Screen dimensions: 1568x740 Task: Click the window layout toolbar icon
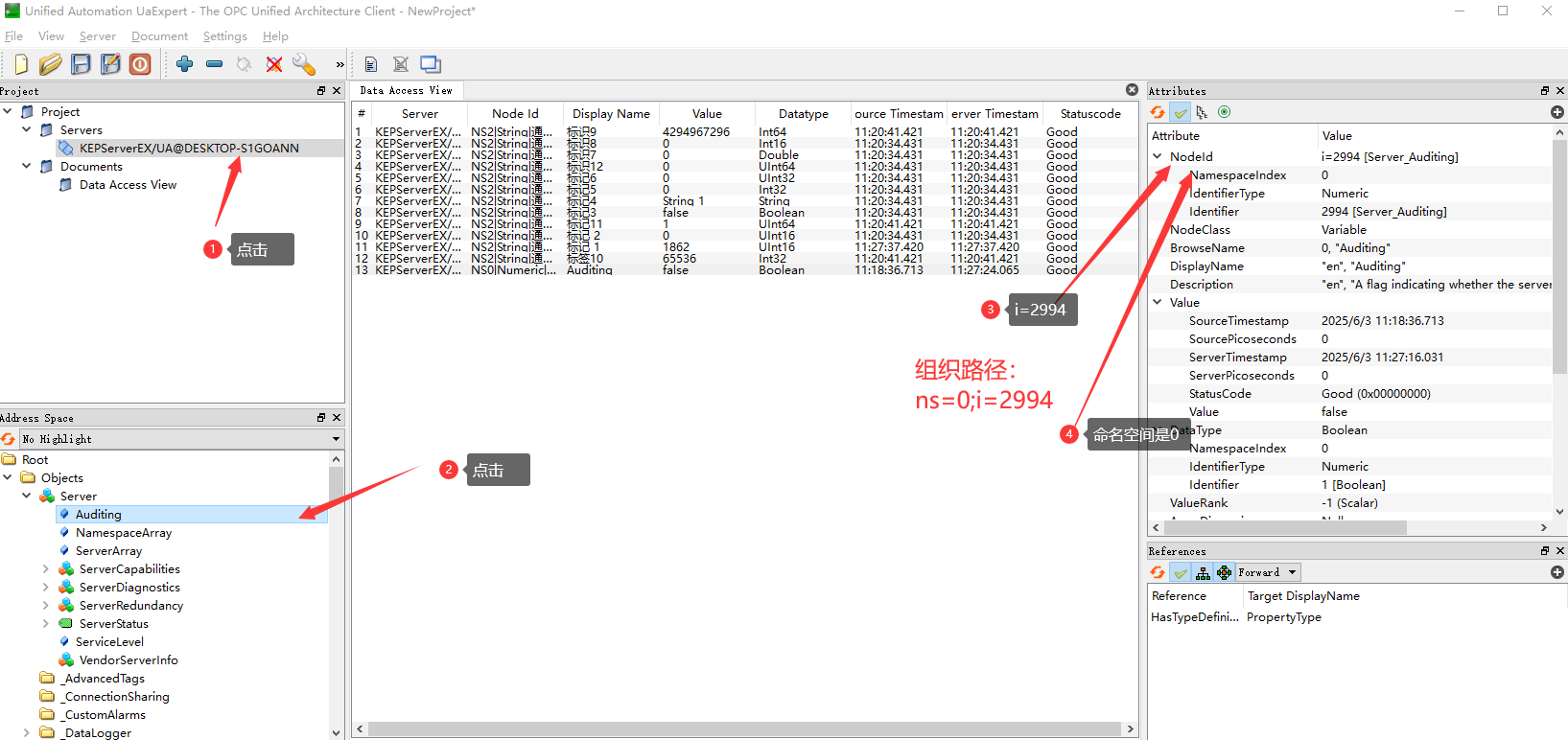click(431, 64)
